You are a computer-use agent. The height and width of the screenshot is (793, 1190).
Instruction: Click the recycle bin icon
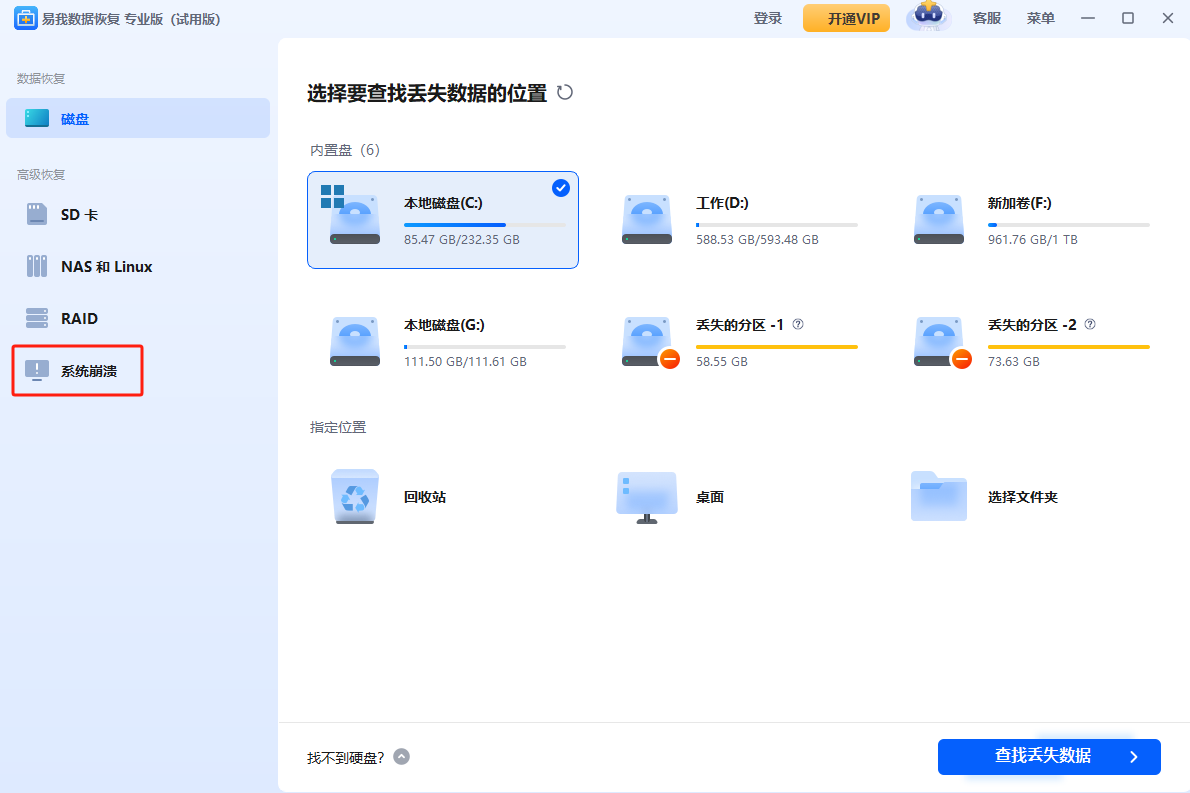point(354,496)
